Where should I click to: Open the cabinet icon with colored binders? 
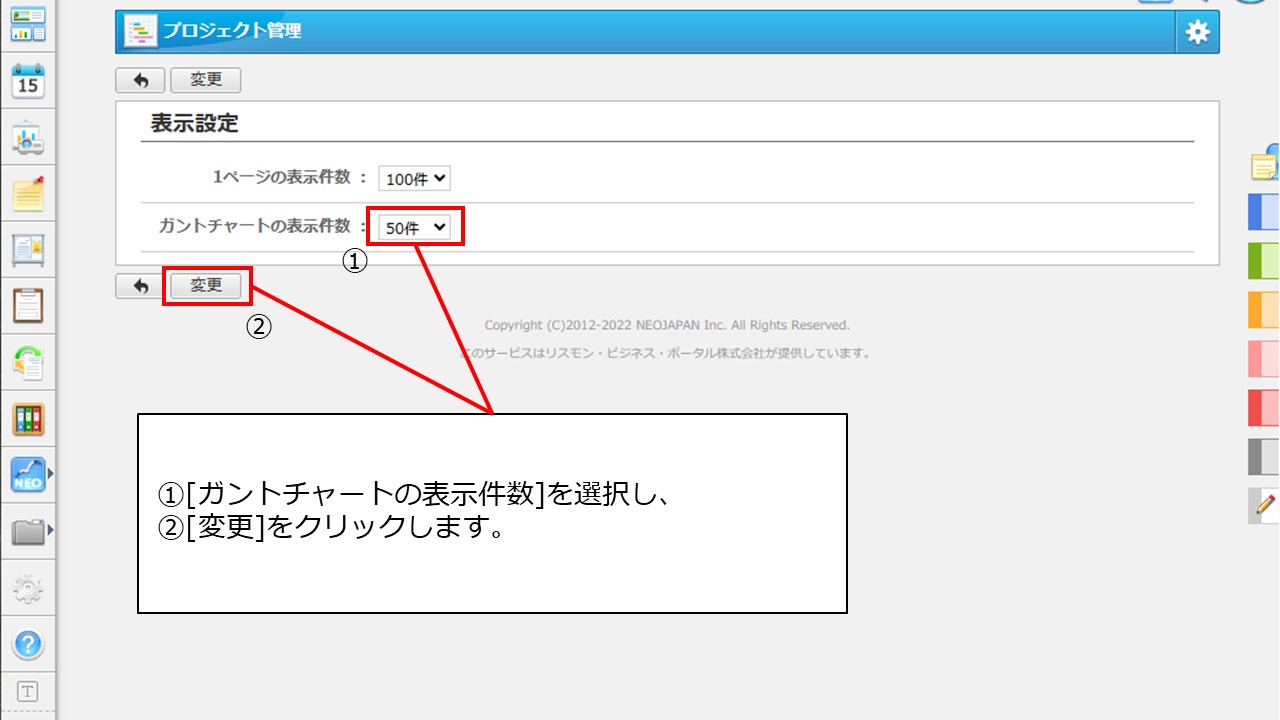(28, 418)
